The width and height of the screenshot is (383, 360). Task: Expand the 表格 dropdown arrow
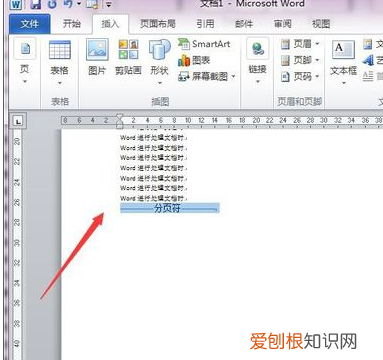coord(60,83)
